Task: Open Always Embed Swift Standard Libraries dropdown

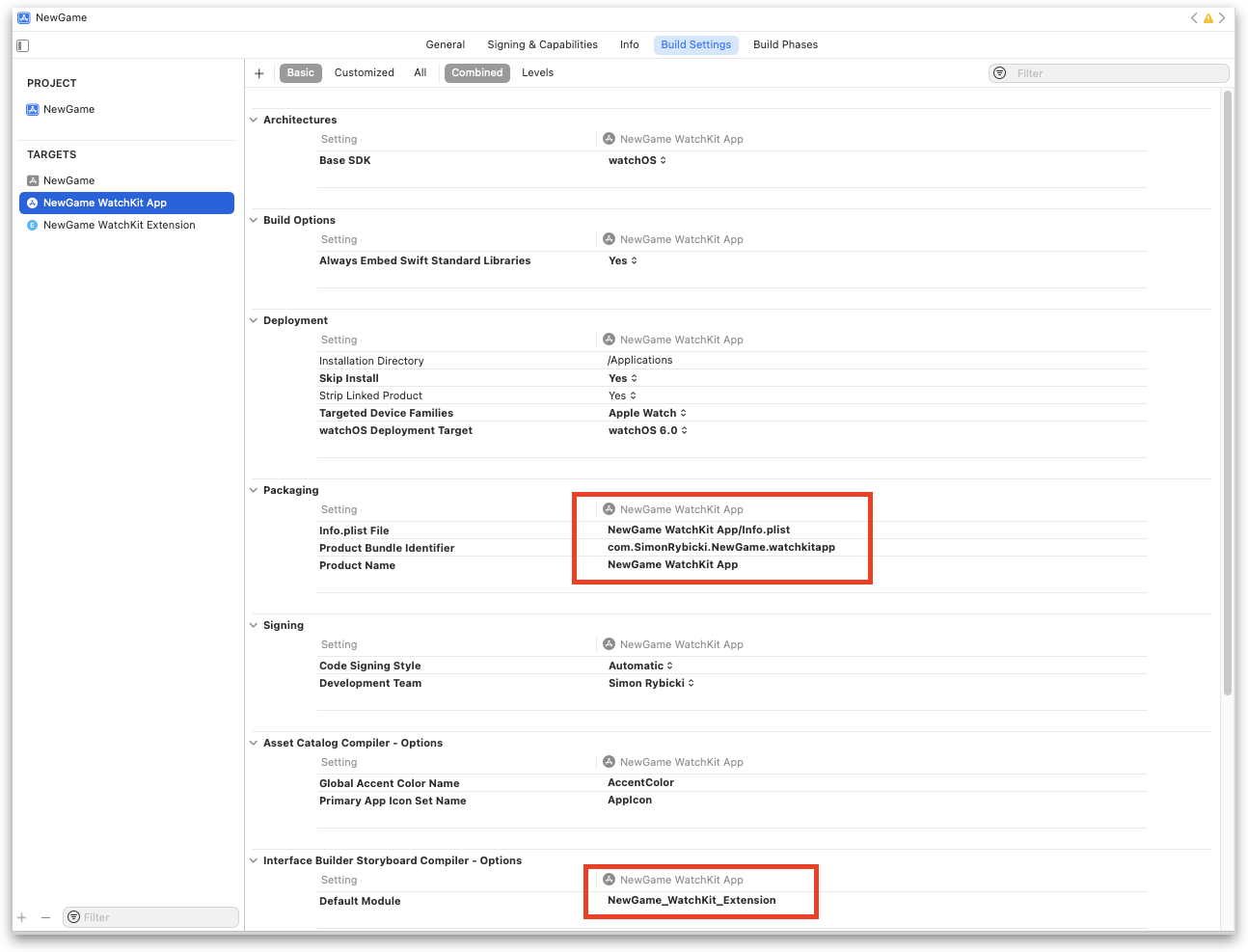Action: [x=623, y=261]
